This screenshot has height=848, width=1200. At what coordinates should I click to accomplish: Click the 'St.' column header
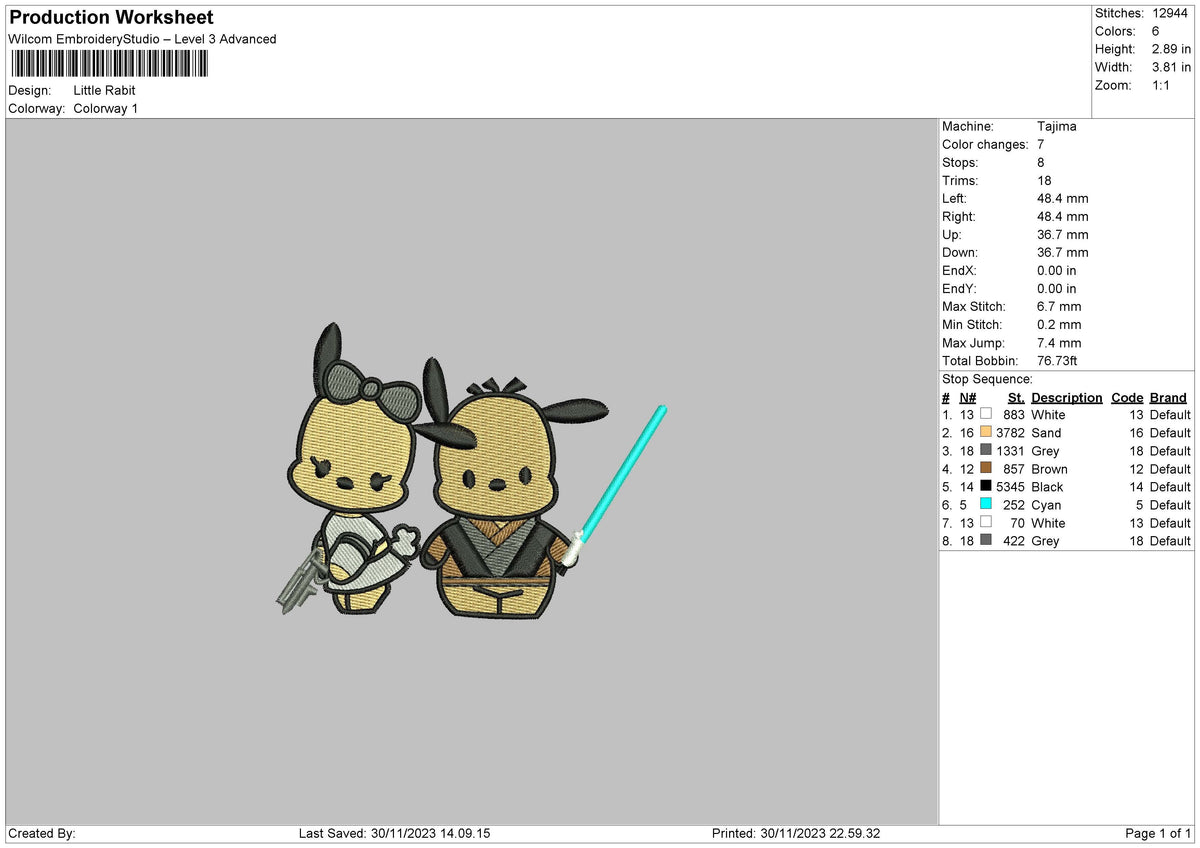coord(1016,397)
